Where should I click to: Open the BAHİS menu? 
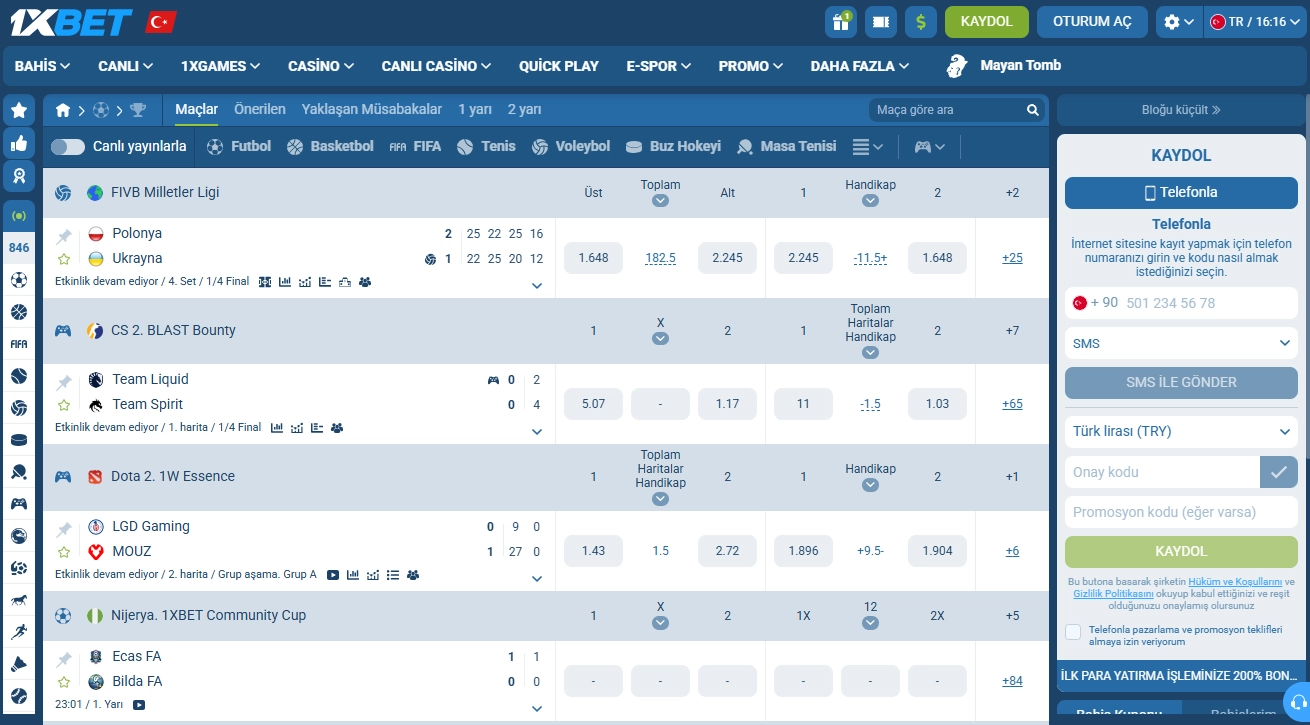(42, 66)
